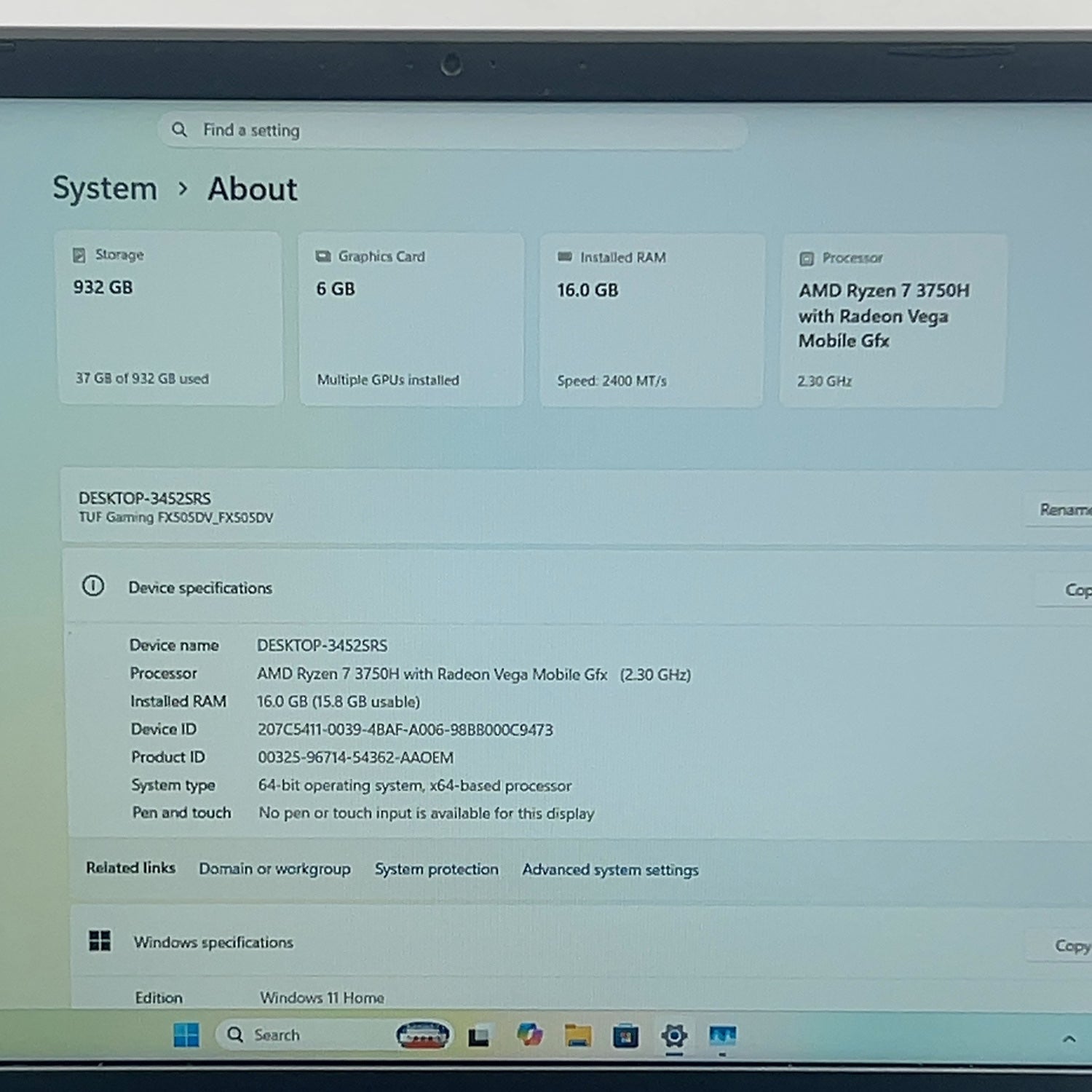Select the Processor value in Device specifications
The width and height of the screenshot is (1092, 1092).
474,674
